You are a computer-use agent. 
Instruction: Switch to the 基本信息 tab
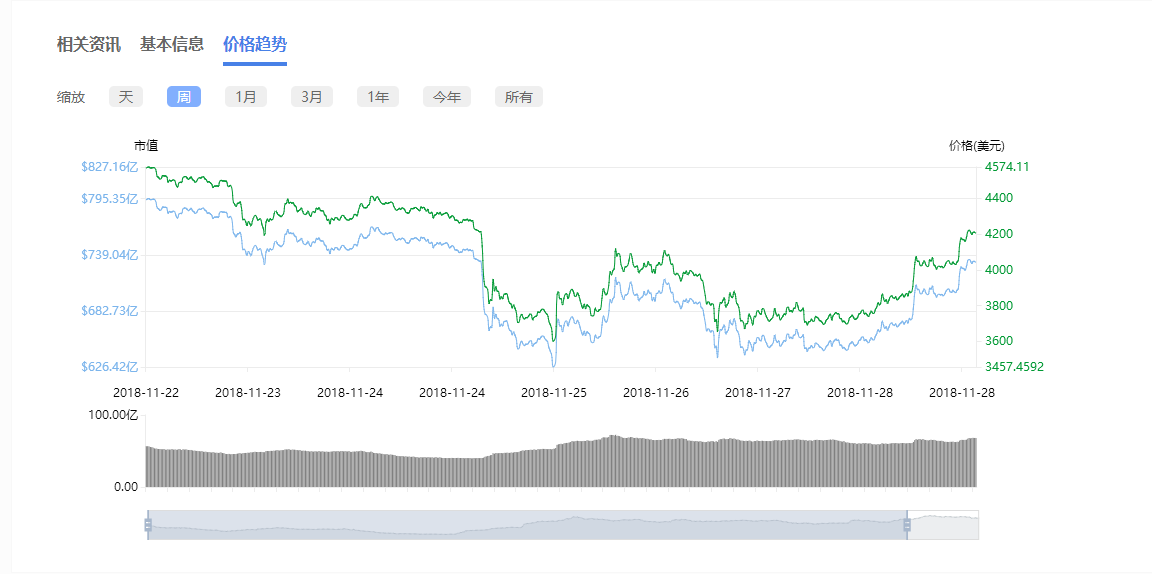(171, 44)
